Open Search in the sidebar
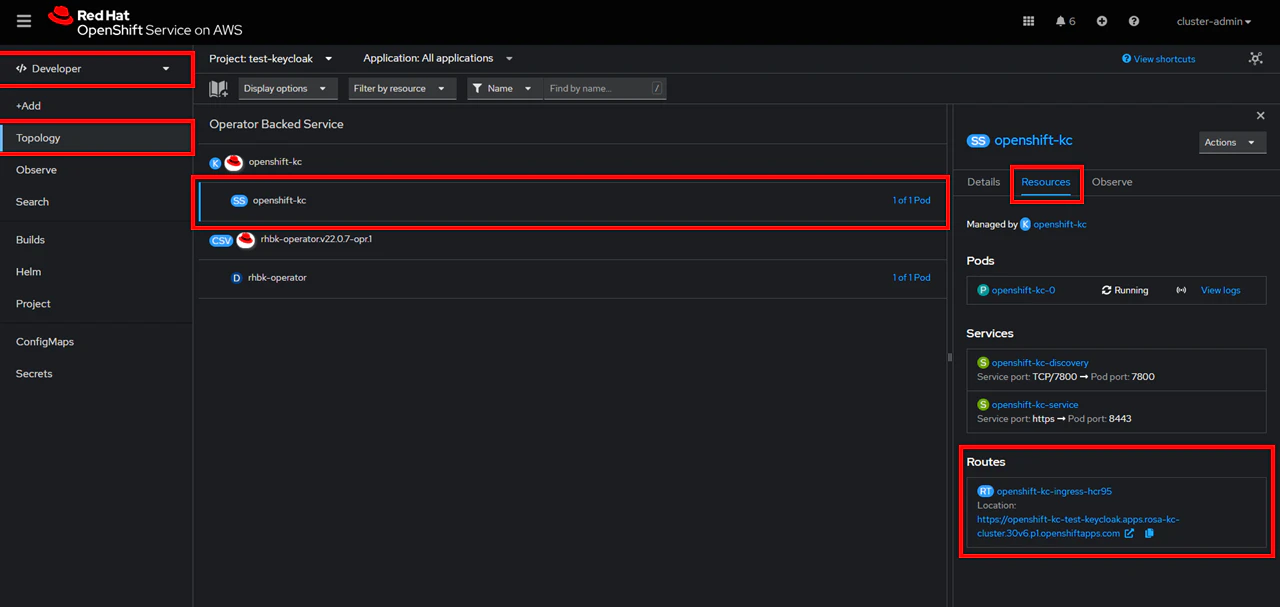 tap(96, 202)
